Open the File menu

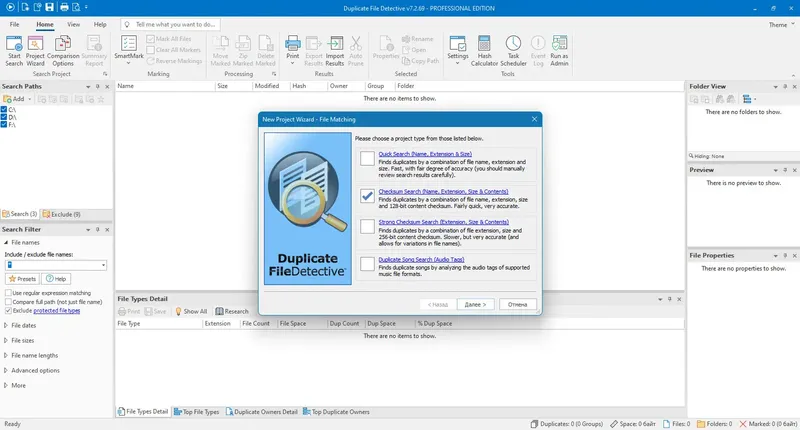point(14,24)
